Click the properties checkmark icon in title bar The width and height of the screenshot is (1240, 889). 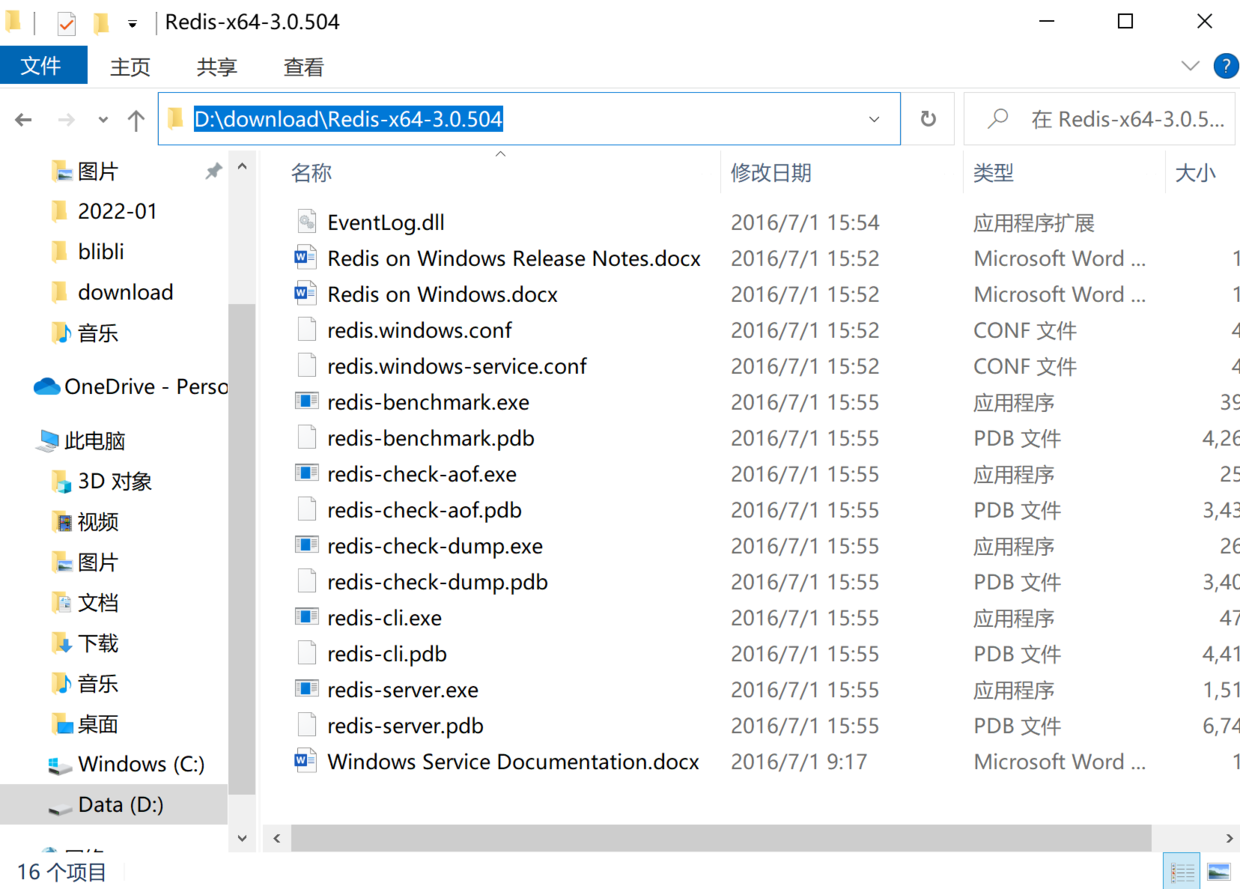[67, 22]
